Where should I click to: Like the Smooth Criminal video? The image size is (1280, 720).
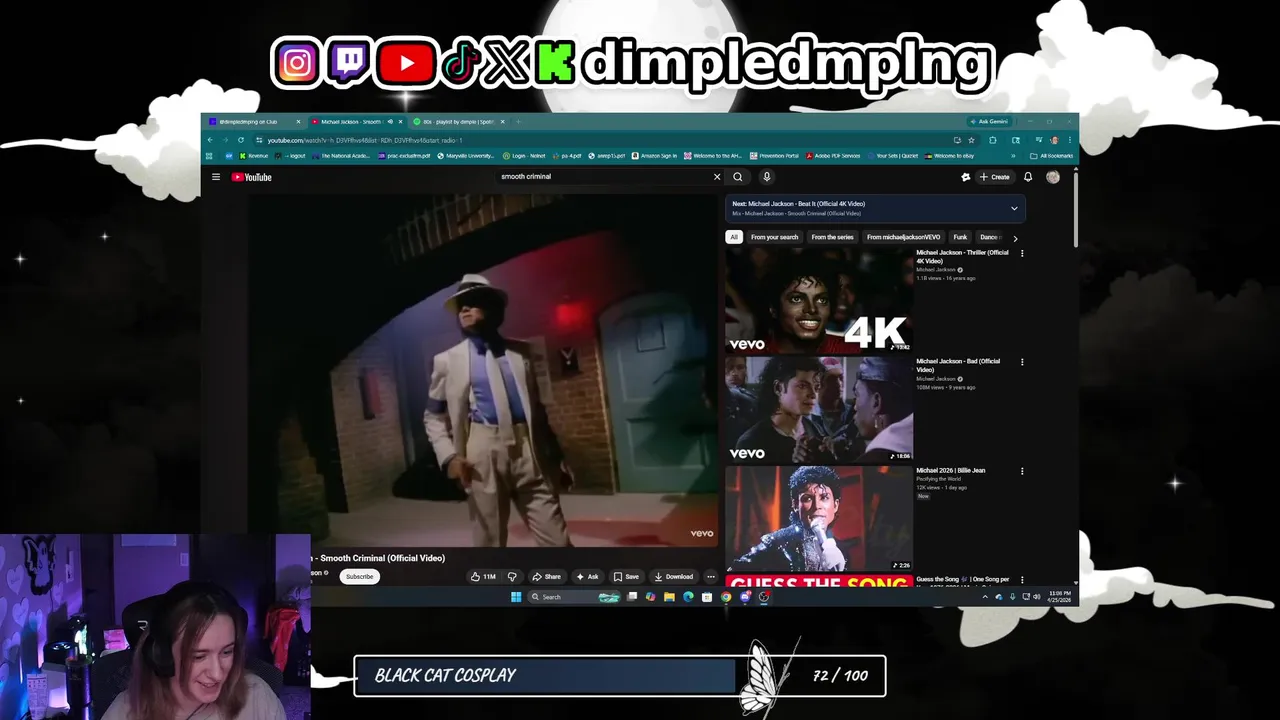pos(483,576)
